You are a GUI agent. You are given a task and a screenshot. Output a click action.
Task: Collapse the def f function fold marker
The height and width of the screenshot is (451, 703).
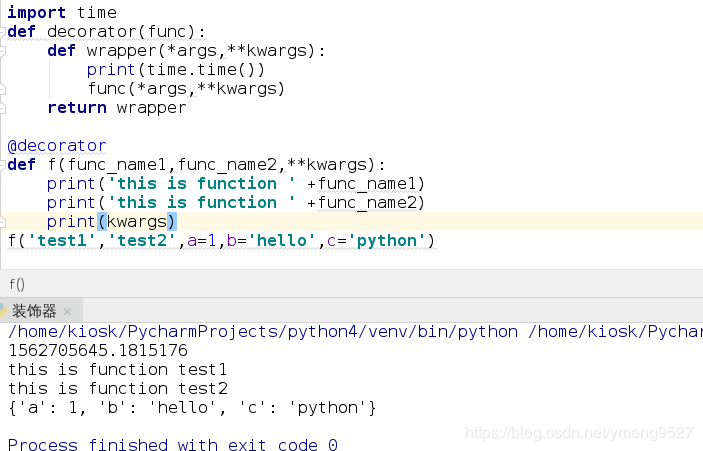pos(2,165)
